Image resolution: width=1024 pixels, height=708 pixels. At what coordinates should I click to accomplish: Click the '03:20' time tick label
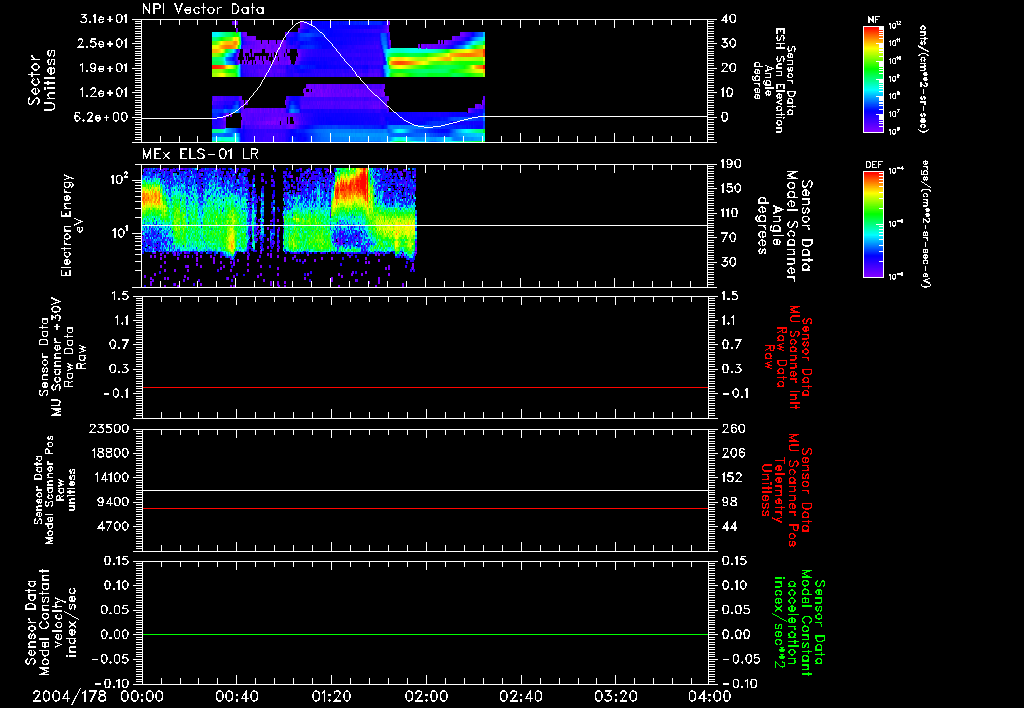[615, 696]
